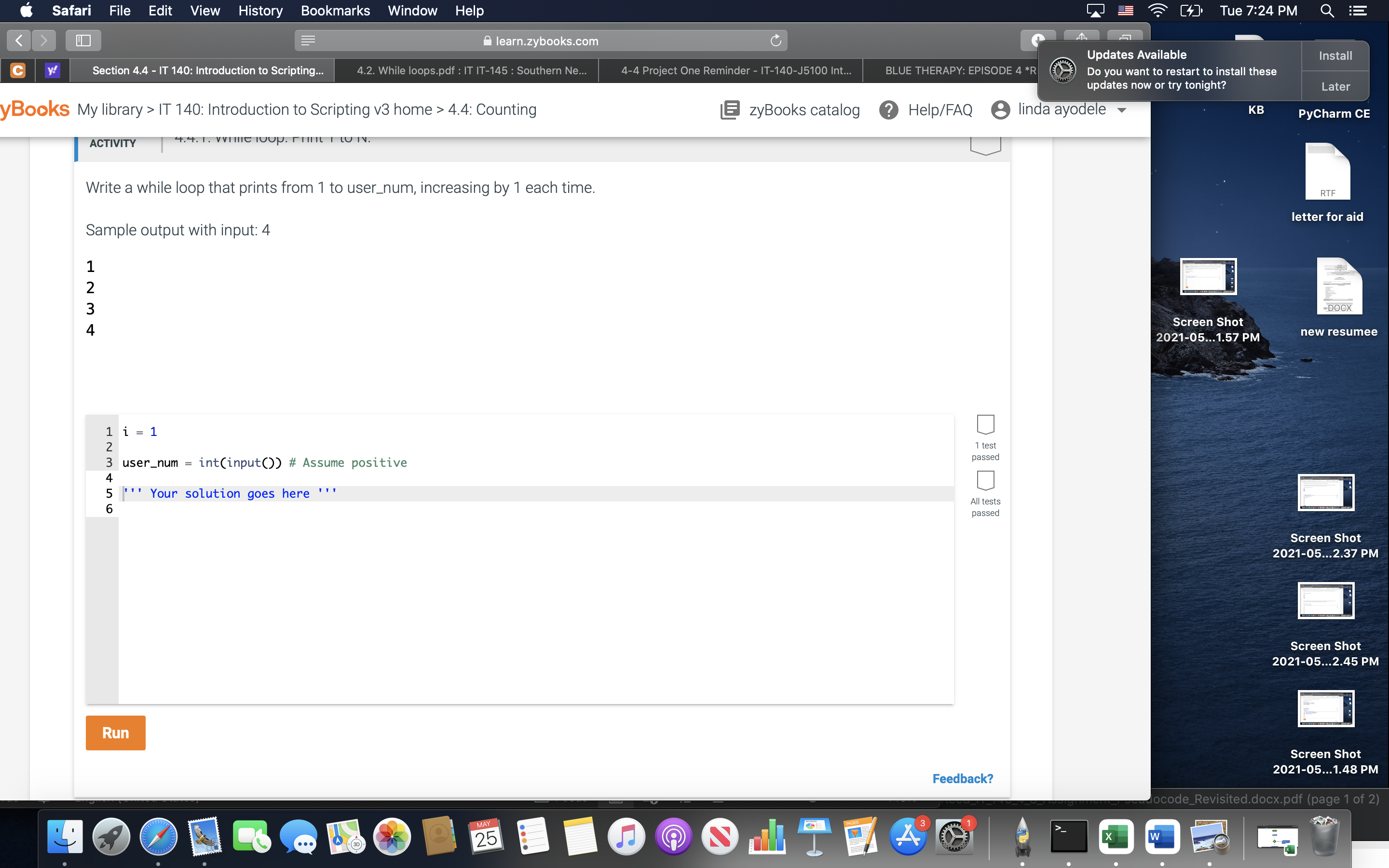Click the sidebar toggle panel icon

83,40
